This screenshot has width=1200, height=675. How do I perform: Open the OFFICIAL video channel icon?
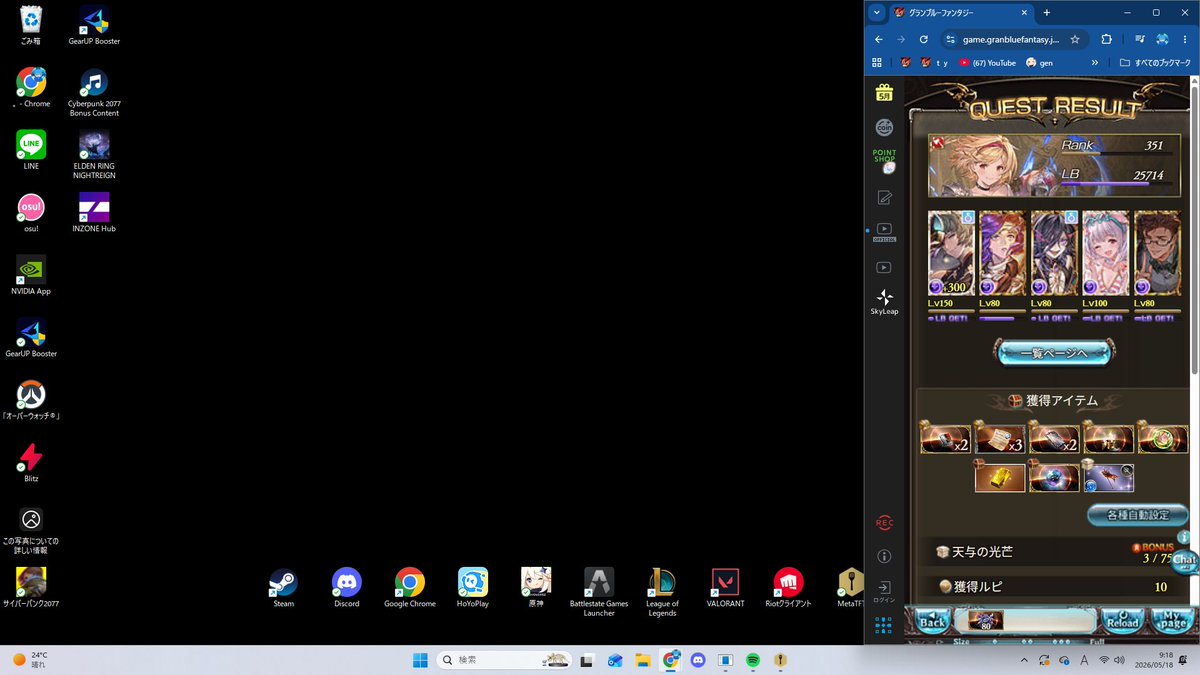(884, 232)
